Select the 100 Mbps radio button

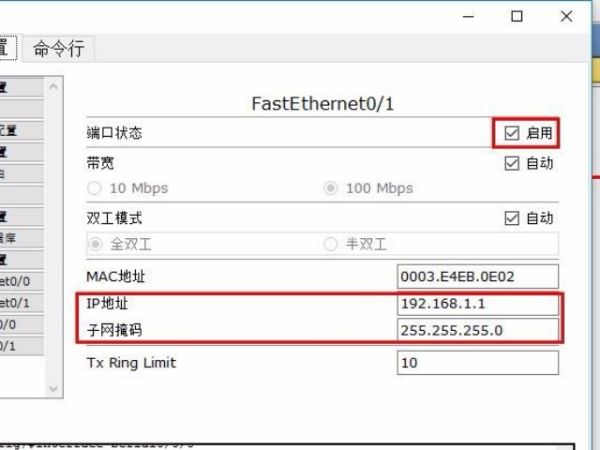(x=331, y=188)
